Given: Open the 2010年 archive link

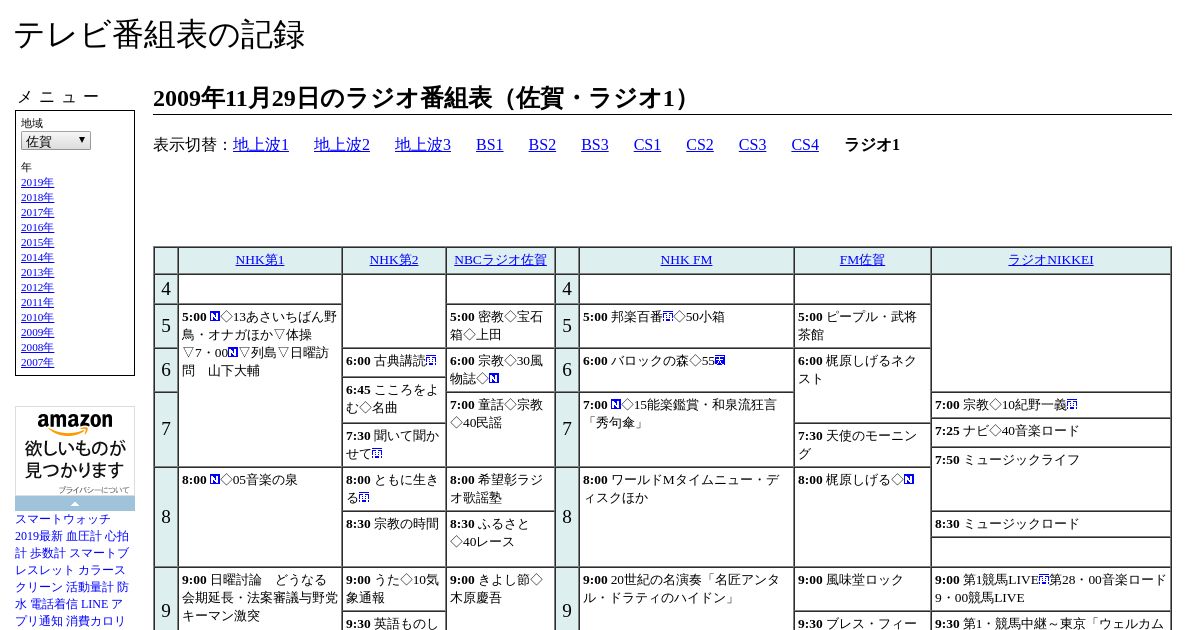Looking at the screenshot, I should [x=37, y=317].
